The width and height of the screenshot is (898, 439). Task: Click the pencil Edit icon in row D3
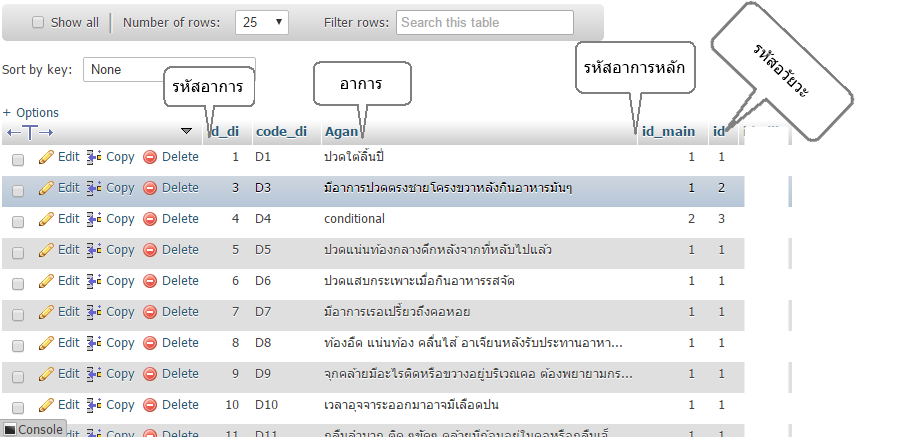46,188
